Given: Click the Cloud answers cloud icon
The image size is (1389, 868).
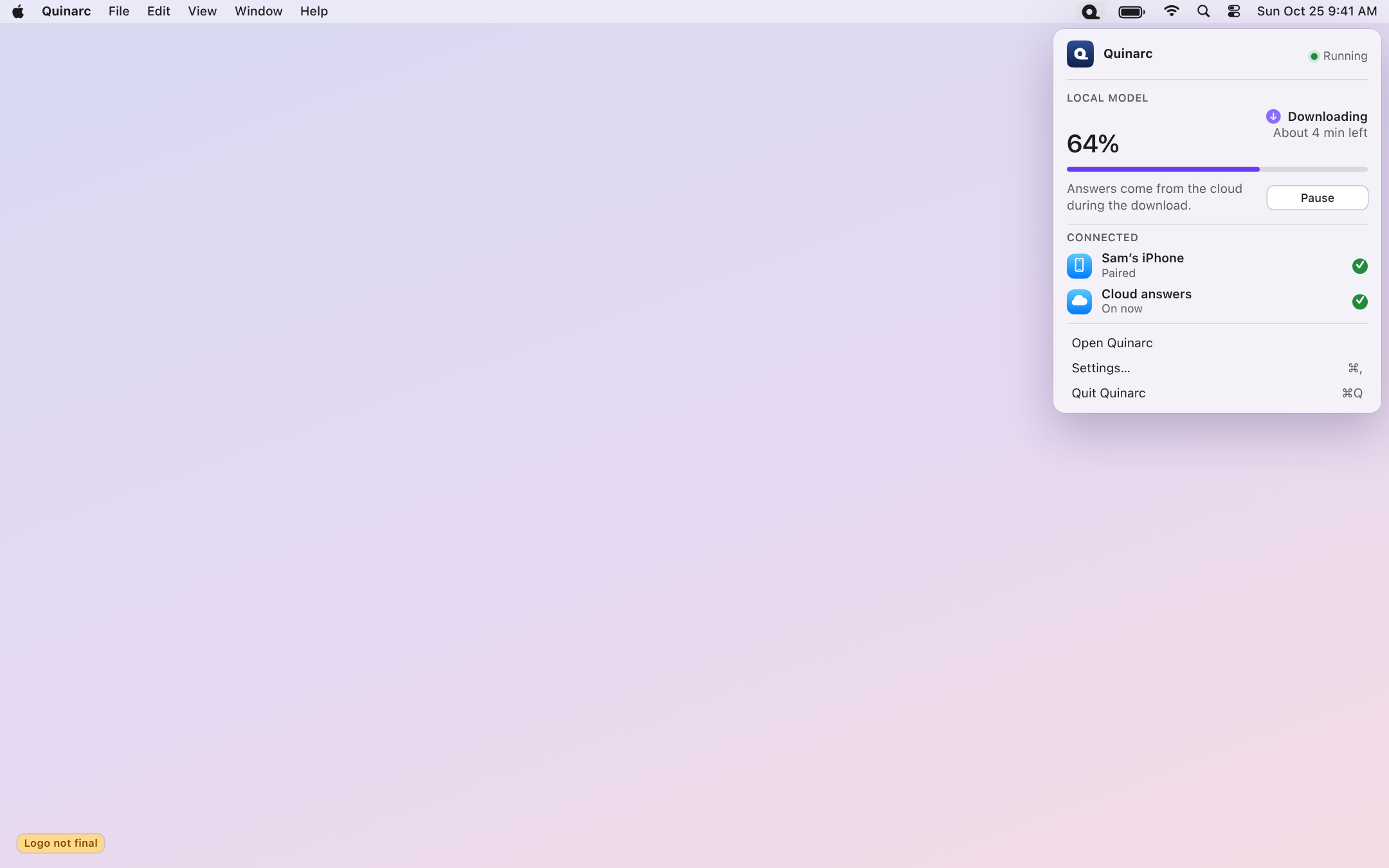Looking at the screenshot, I should click(x=1079, y=302).
